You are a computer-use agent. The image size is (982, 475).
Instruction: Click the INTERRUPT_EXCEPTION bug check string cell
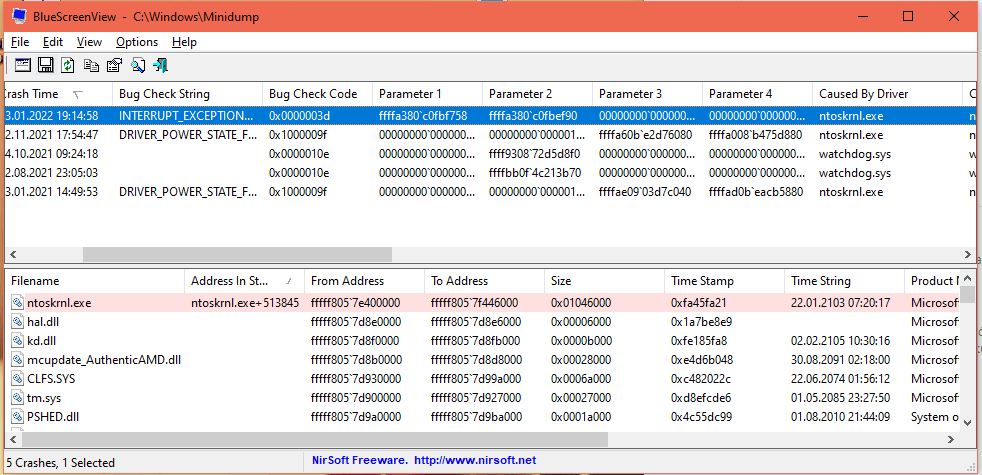(x=187, y=116)
